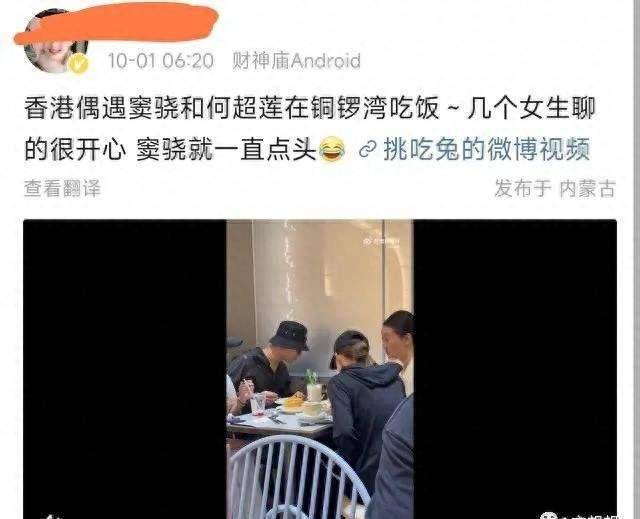Image resolution: width=640 pixels, height=519 pixels.
Task: Open the 10-01 06:20 post timestamp
Action: click(160, 61)
